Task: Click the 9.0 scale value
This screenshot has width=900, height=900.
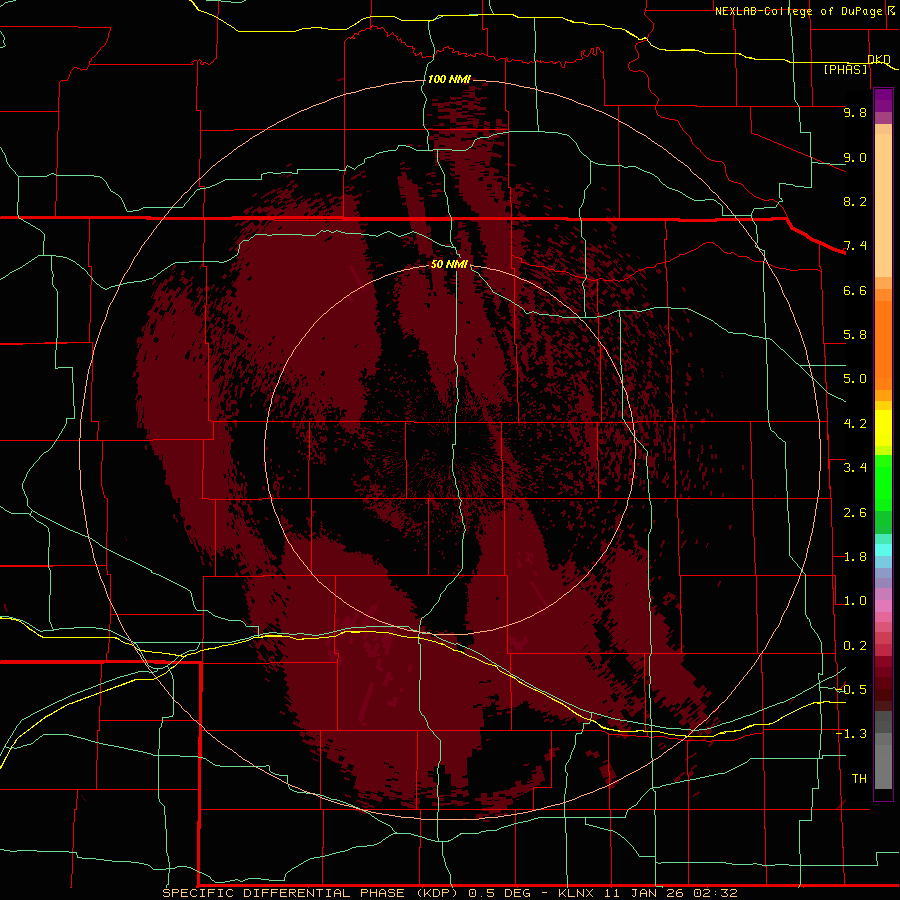Action: [855, 157]
